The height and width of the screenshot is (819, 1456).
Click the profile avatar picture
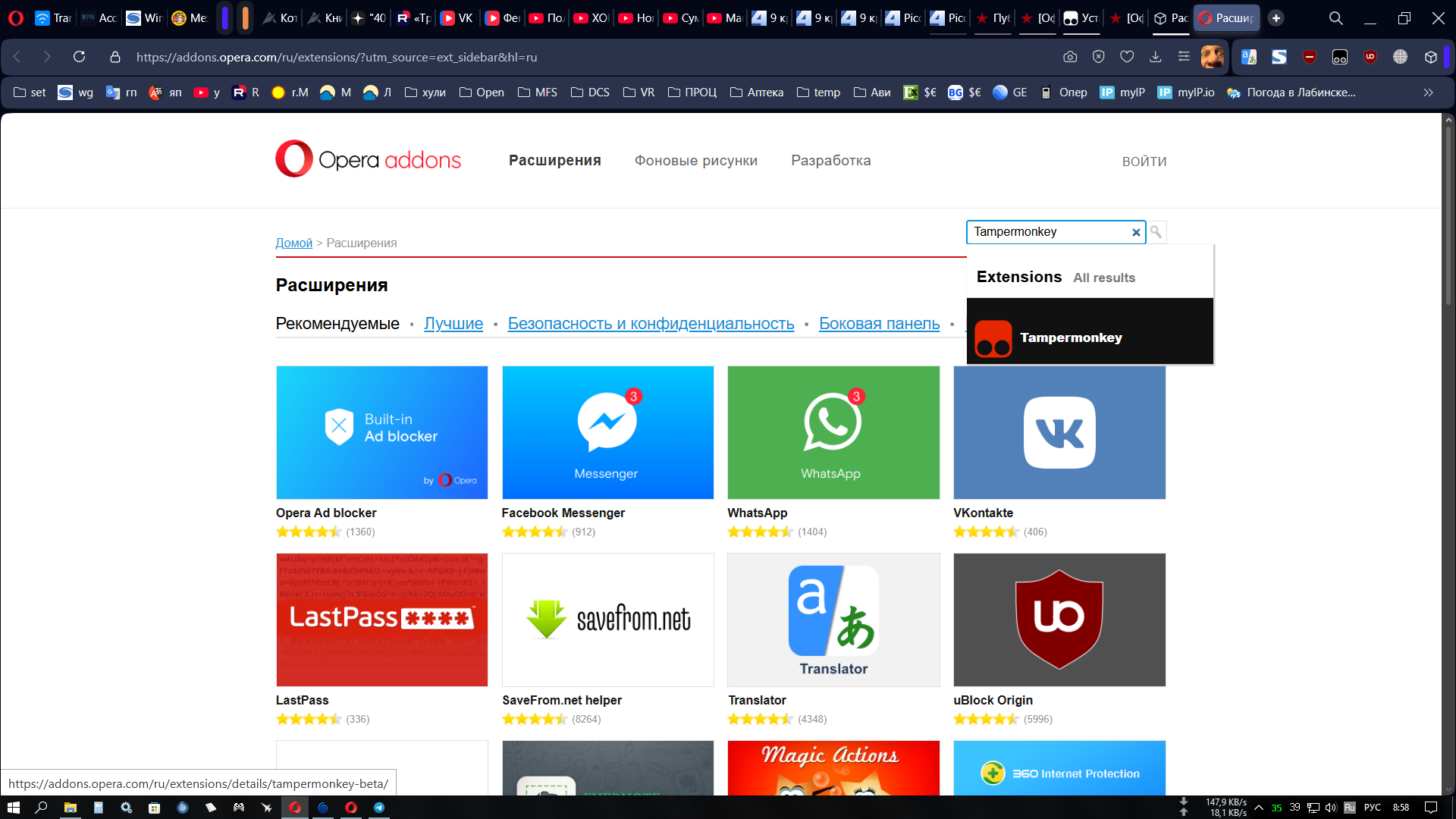tap(1212, 57)
